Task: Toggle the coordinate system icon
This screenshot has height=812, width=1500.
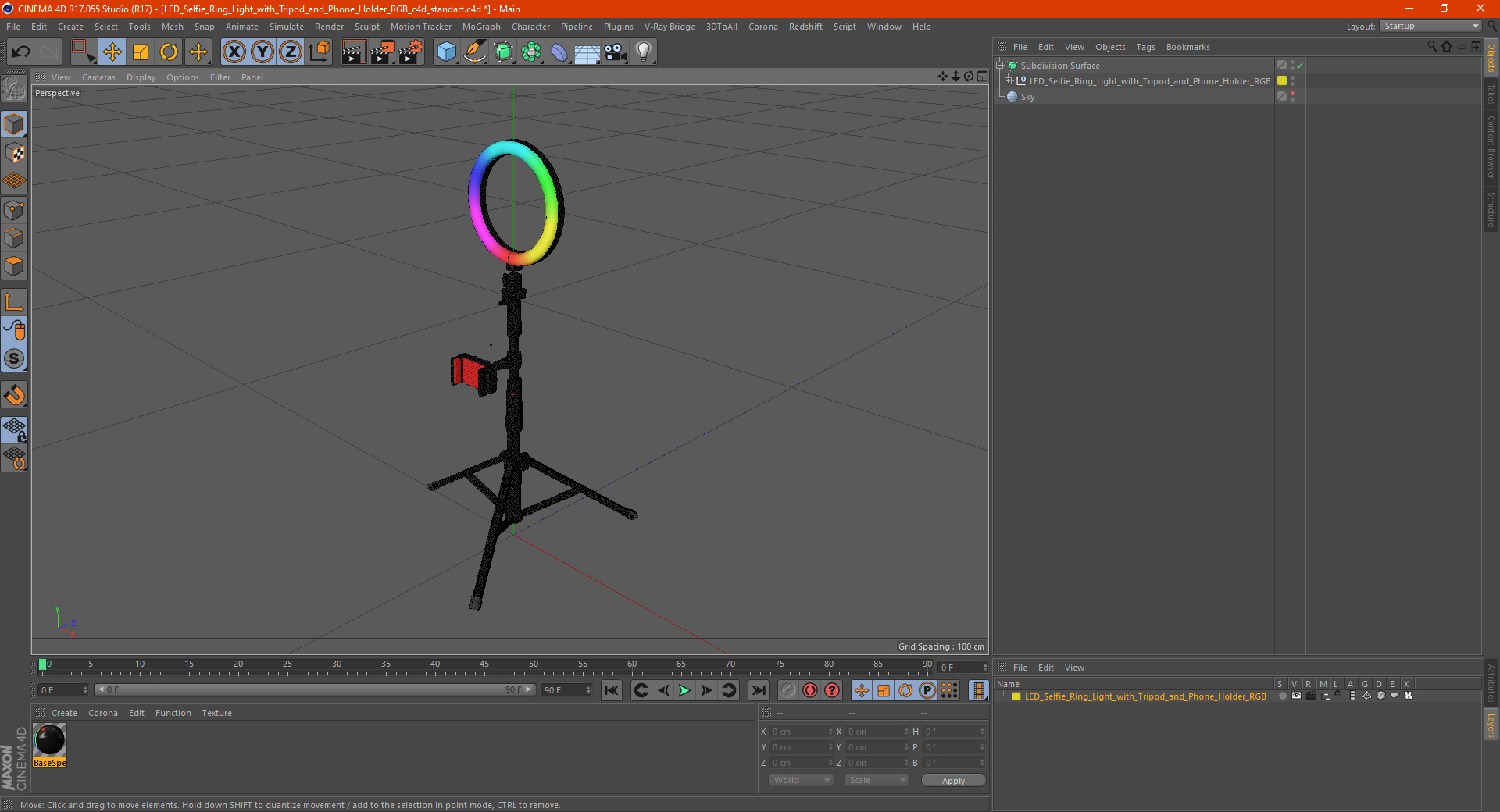Action: 320,52
